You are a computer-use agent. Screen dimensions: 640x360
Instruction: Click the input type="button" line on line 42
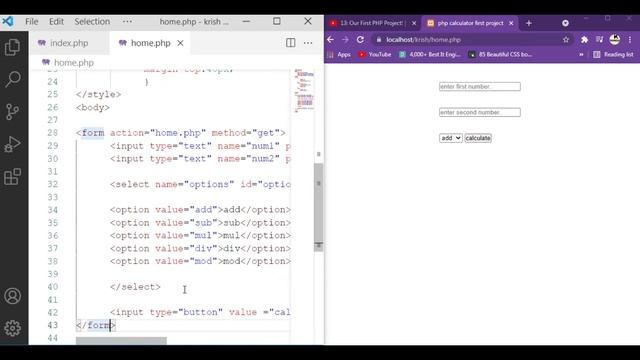pos(200,312)
